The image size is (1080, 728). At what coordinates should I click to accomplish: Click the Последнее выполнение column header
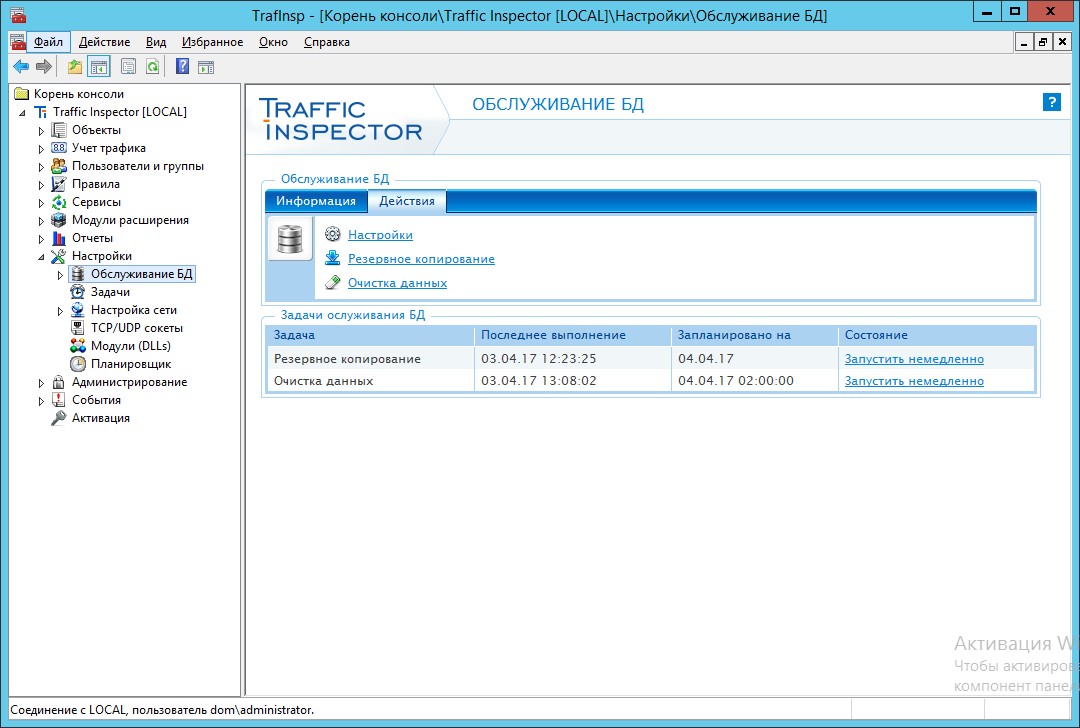click(x=572, y=335)
